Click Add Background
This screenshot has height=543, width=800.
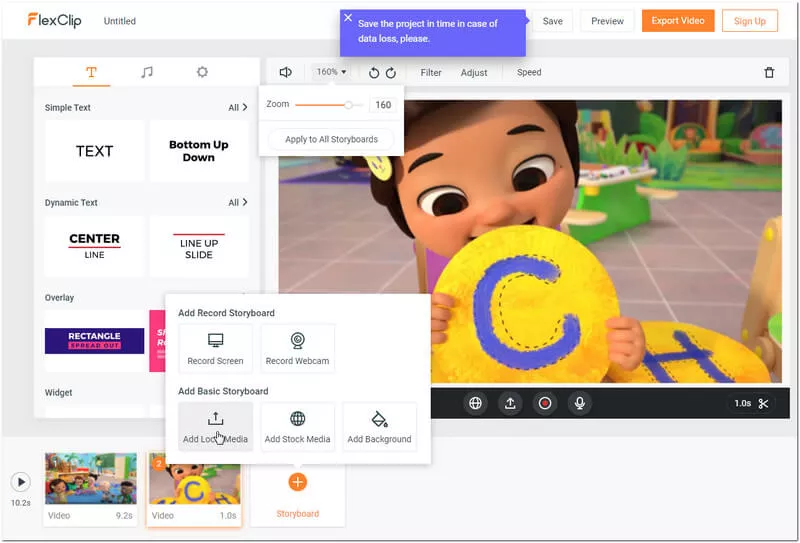[x=379, y=427]
